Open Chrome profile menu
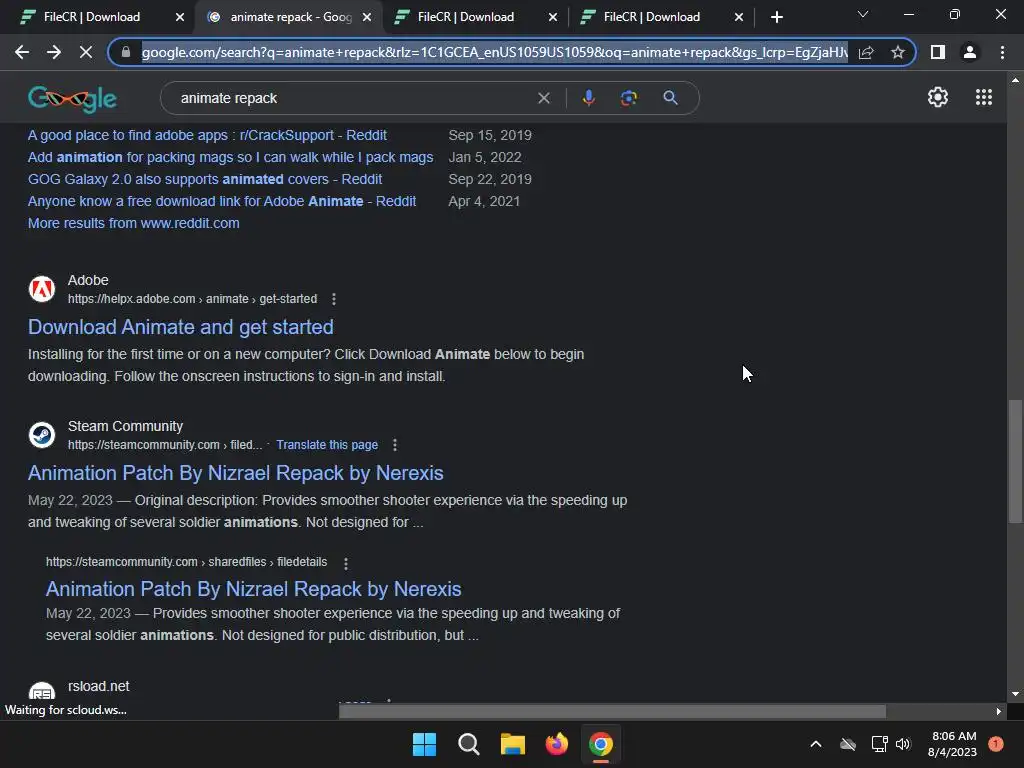Viewport: 1024px width, 768px height. 970,52
